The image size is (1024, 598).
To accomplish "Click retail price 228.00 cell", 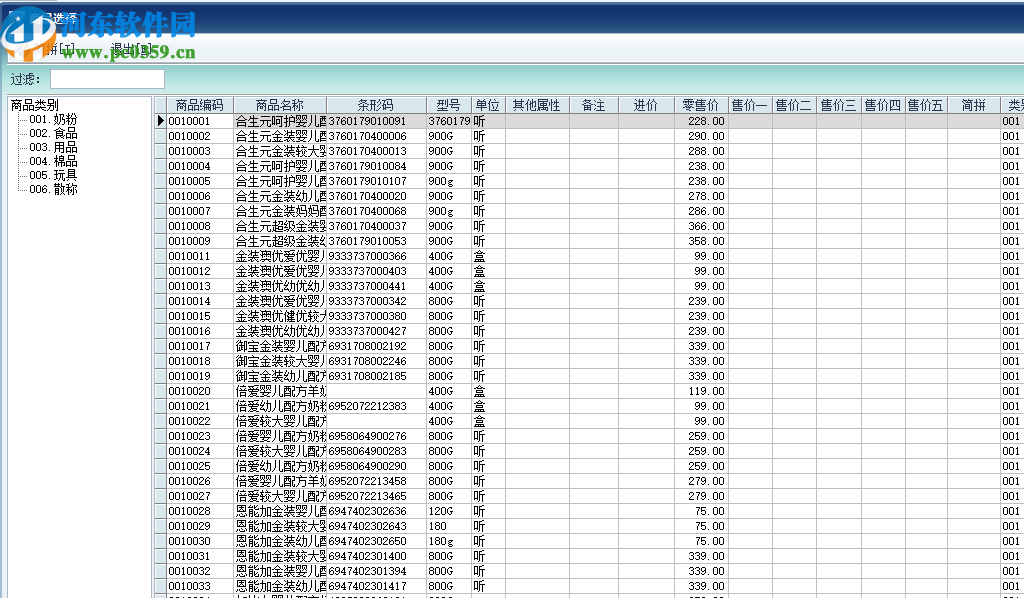I will coord(701,121).
